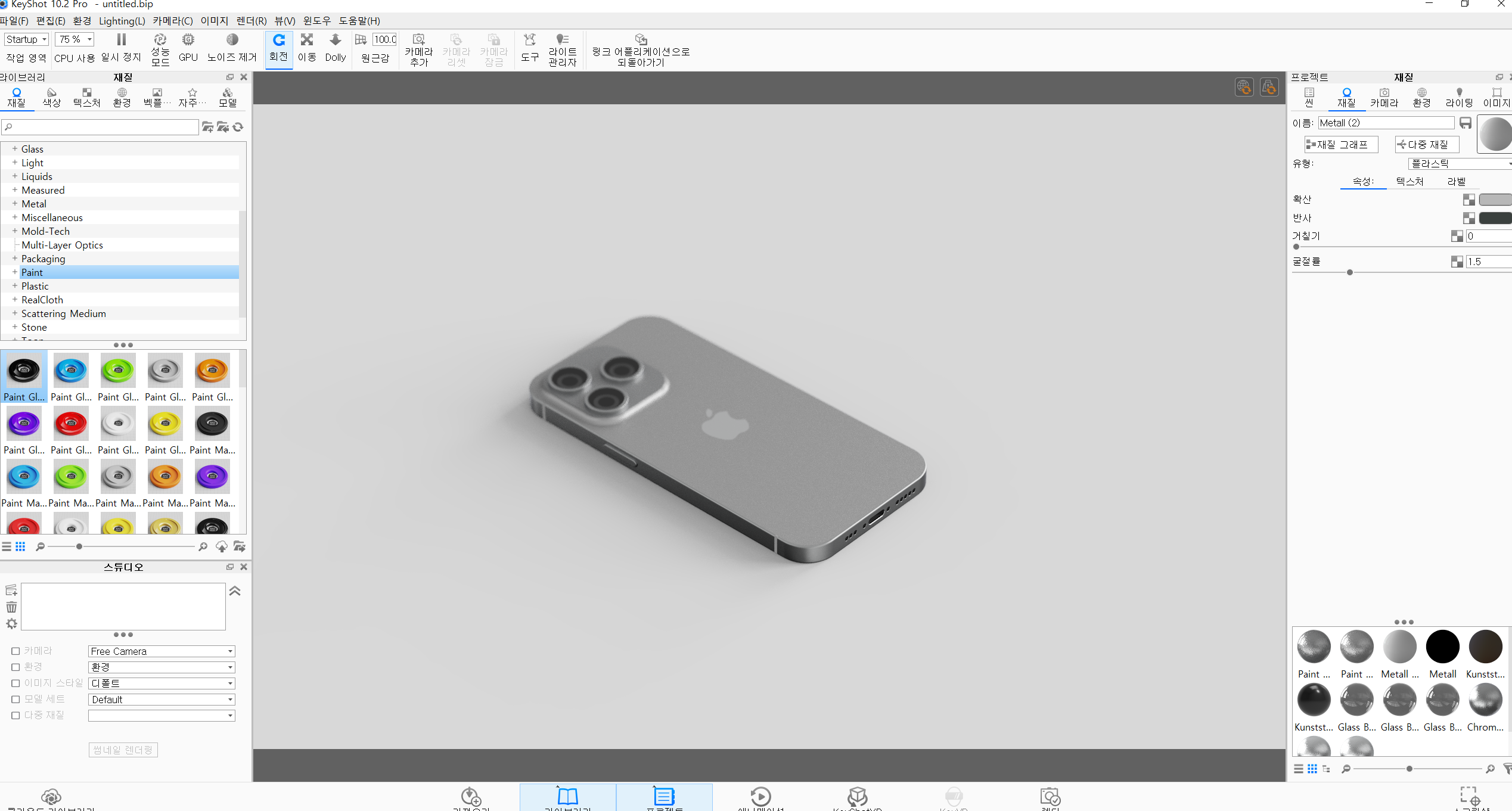Toggle GPU rendering icon

188,40
